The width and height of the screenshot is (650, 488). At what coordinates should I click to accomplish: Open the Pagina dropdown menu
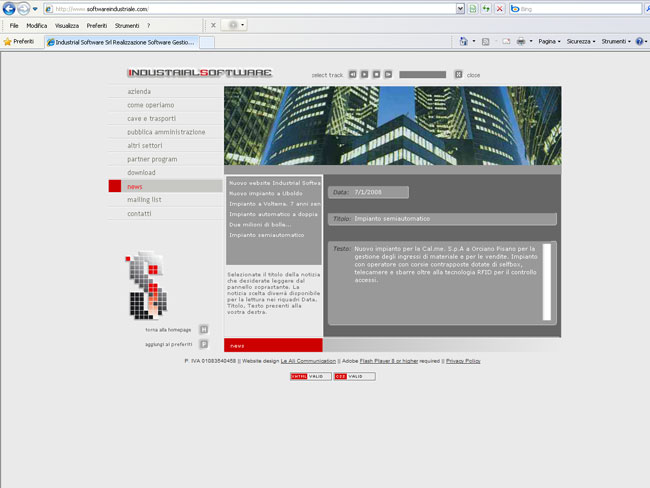pyautogui.click(x=549, y=41)
